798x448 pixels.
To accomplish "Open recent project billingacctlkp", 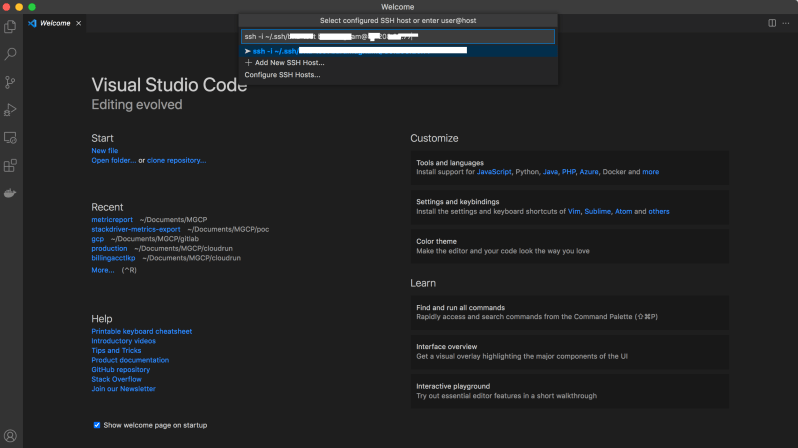I will 113,258.
